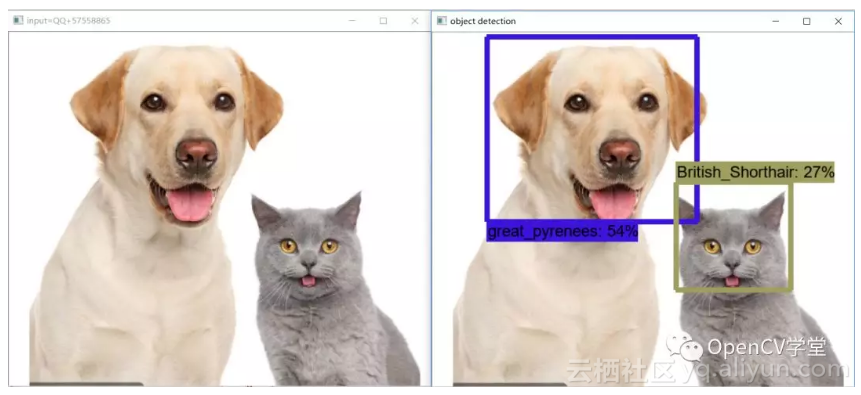Click the great_pyrenees: 54% label
The width and height of the screenshot is (861, 395).
(562, 232)
